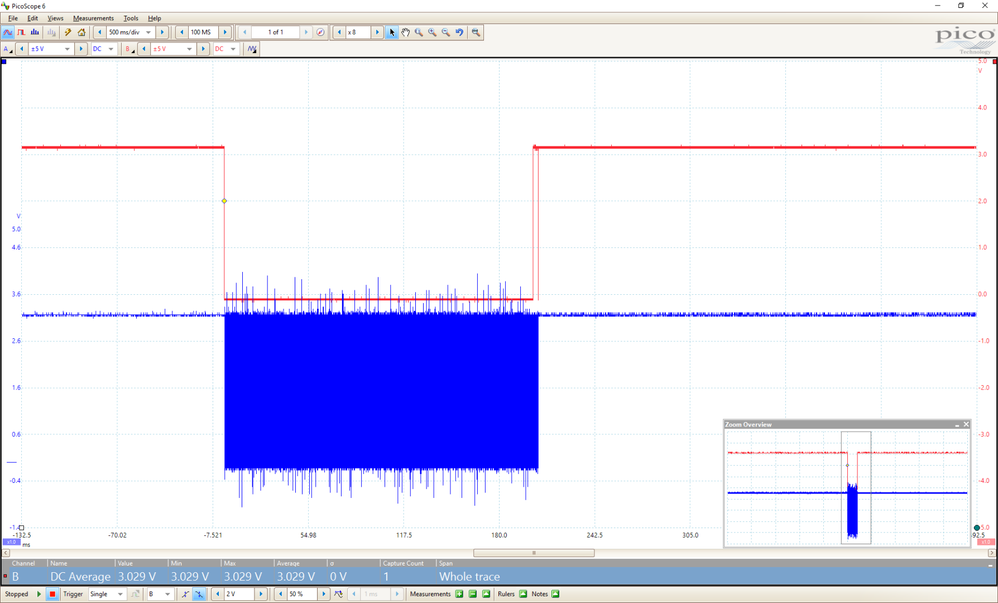Increase zoom factor from x 8
This screenshot has width=998, height=603.
[377, 32]
